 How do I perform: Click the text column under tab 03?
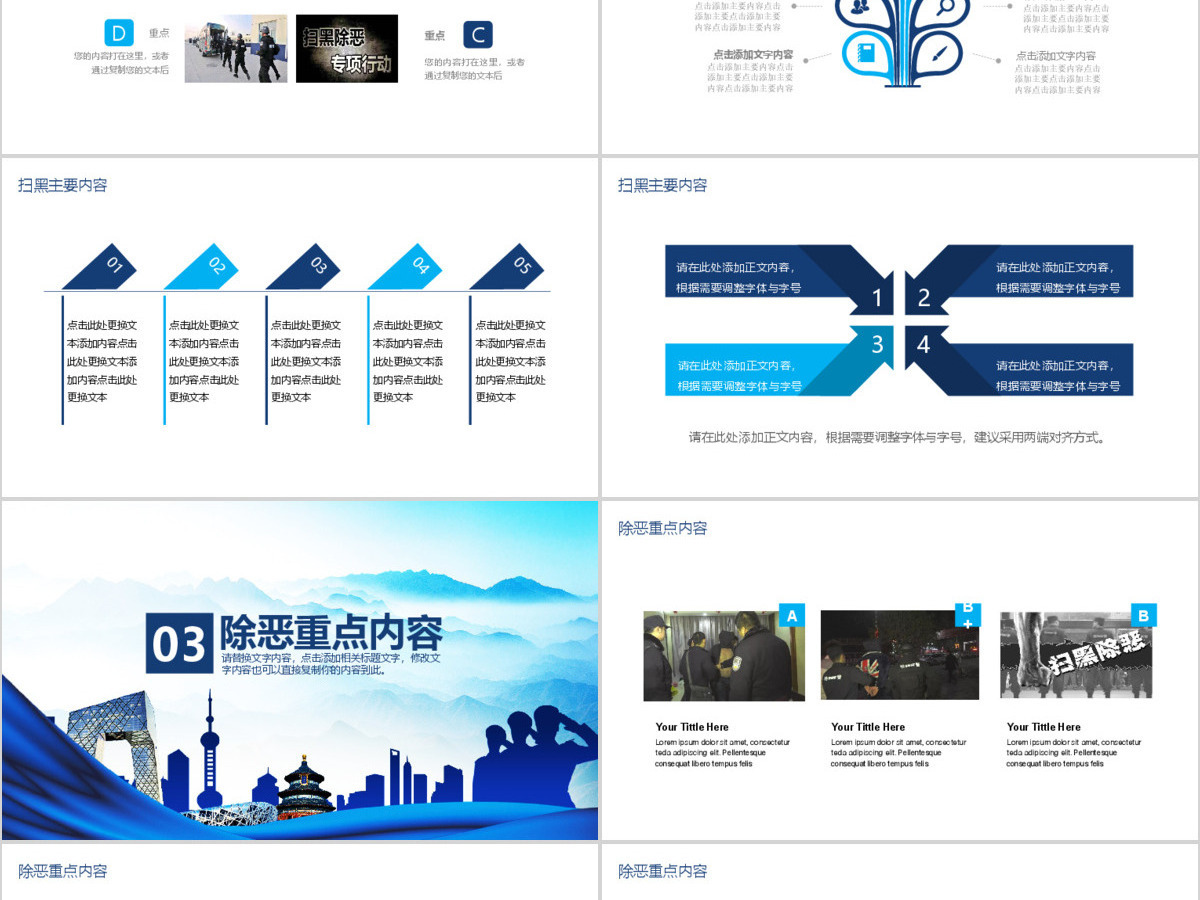(x=306, y=361)
